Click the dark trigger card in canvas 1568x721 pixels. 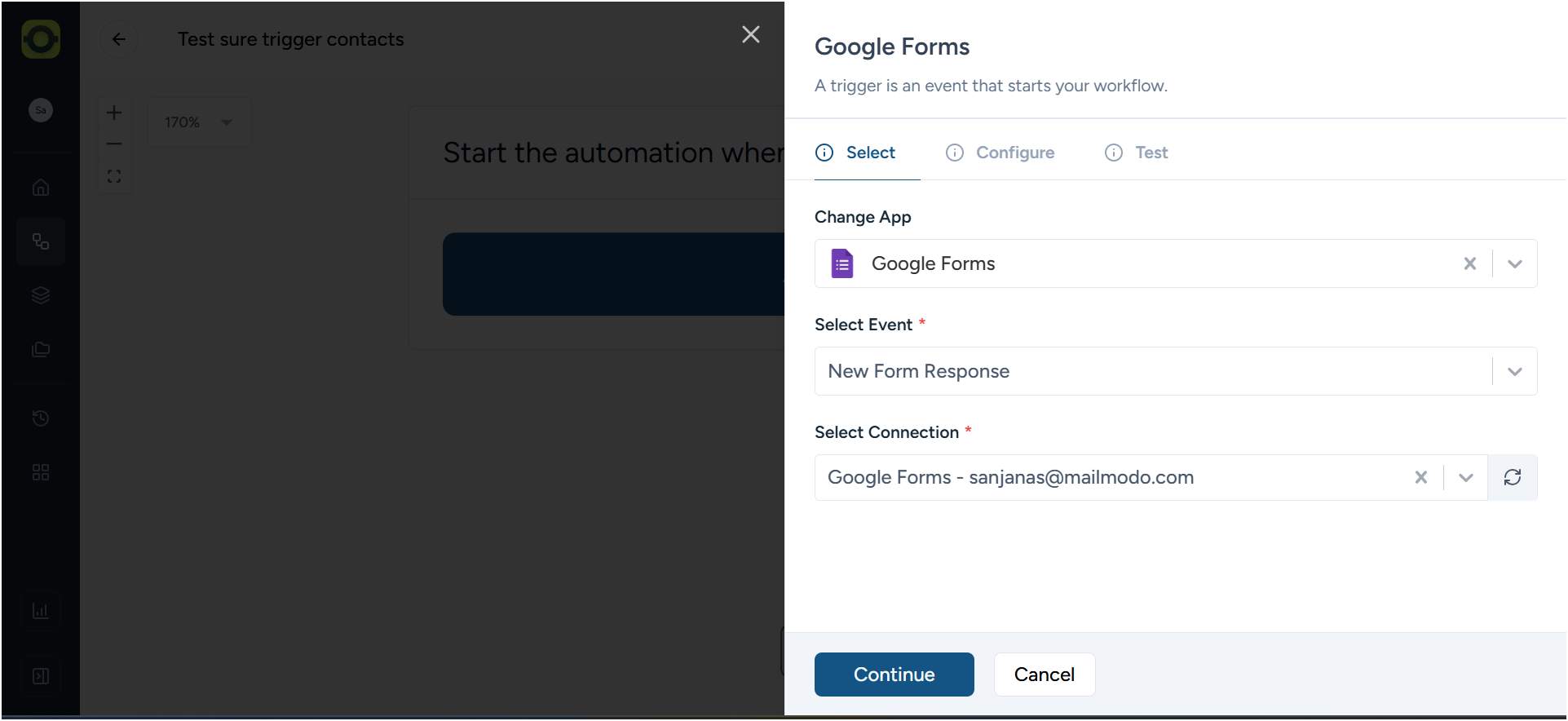coord(613,274)
